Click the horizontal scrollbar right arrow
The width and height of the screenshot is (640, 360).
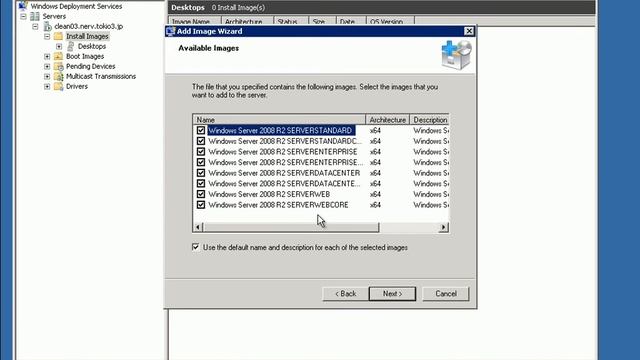click(x=443, y=227)
